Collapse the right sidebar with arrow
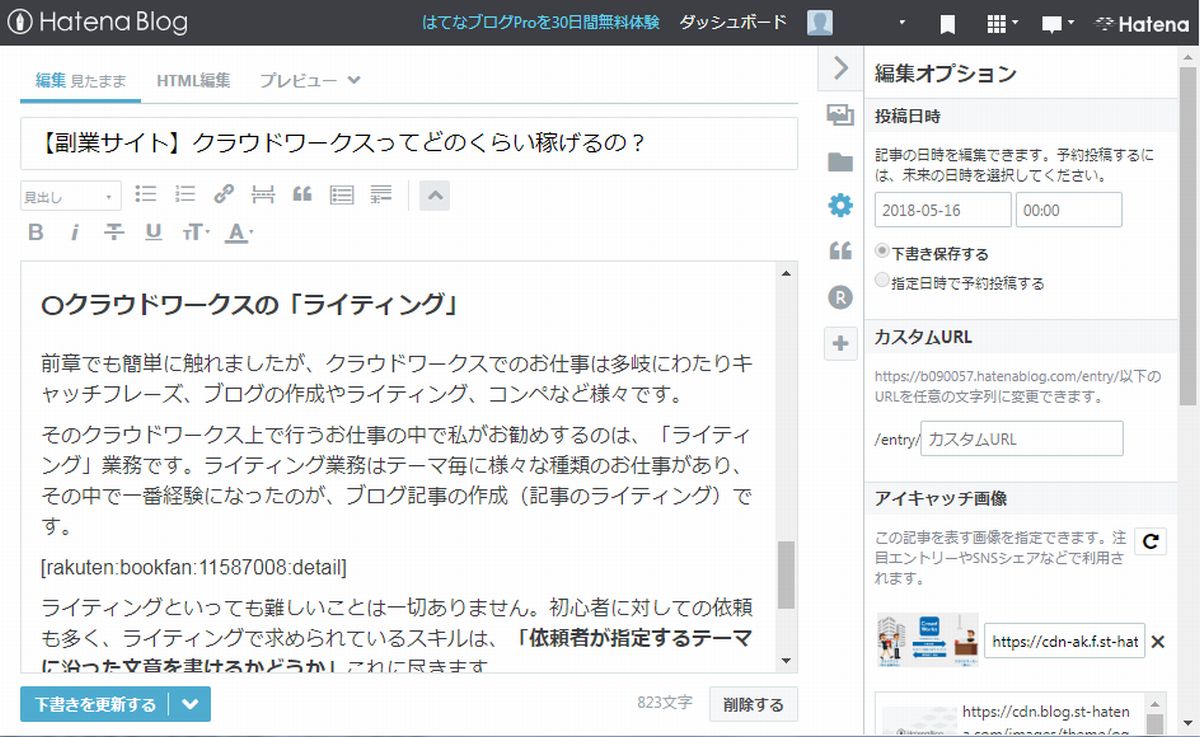This screenshot has height=737, width=1200. 841,68
